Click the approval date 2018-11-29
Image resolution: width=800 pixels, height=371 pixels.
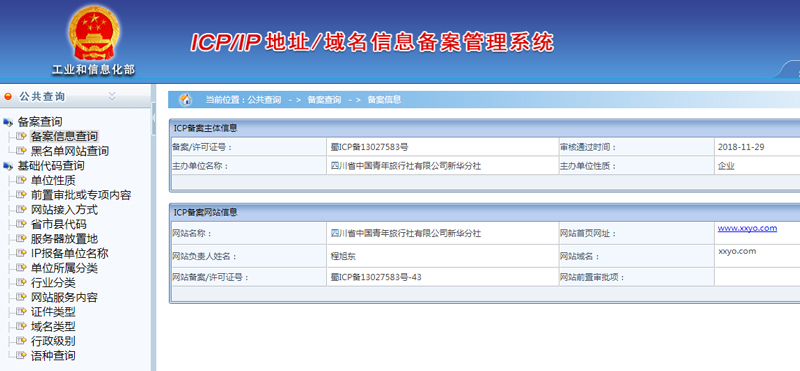click(x=741, y=147)
